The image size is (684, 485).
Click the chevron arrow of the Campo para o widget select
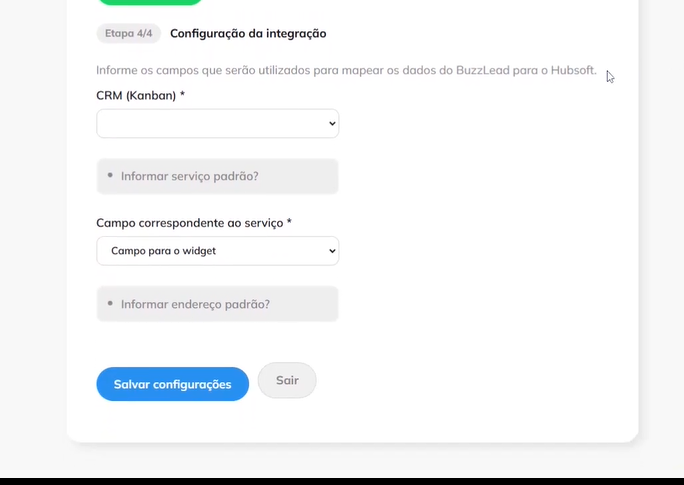click(x=332, y=251)
